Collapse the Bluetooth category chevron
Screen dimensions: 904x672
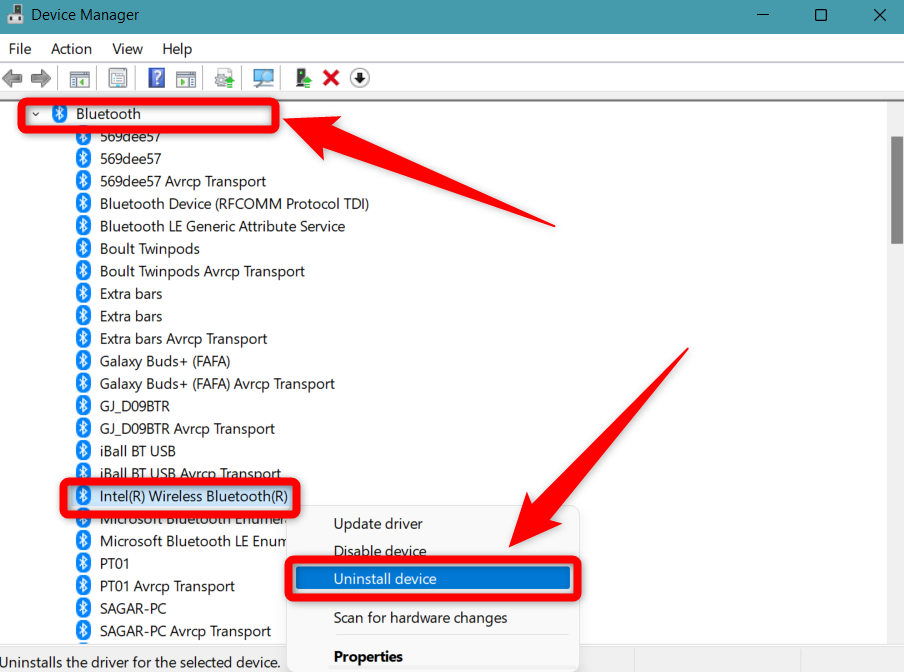[x=36, y=114]
